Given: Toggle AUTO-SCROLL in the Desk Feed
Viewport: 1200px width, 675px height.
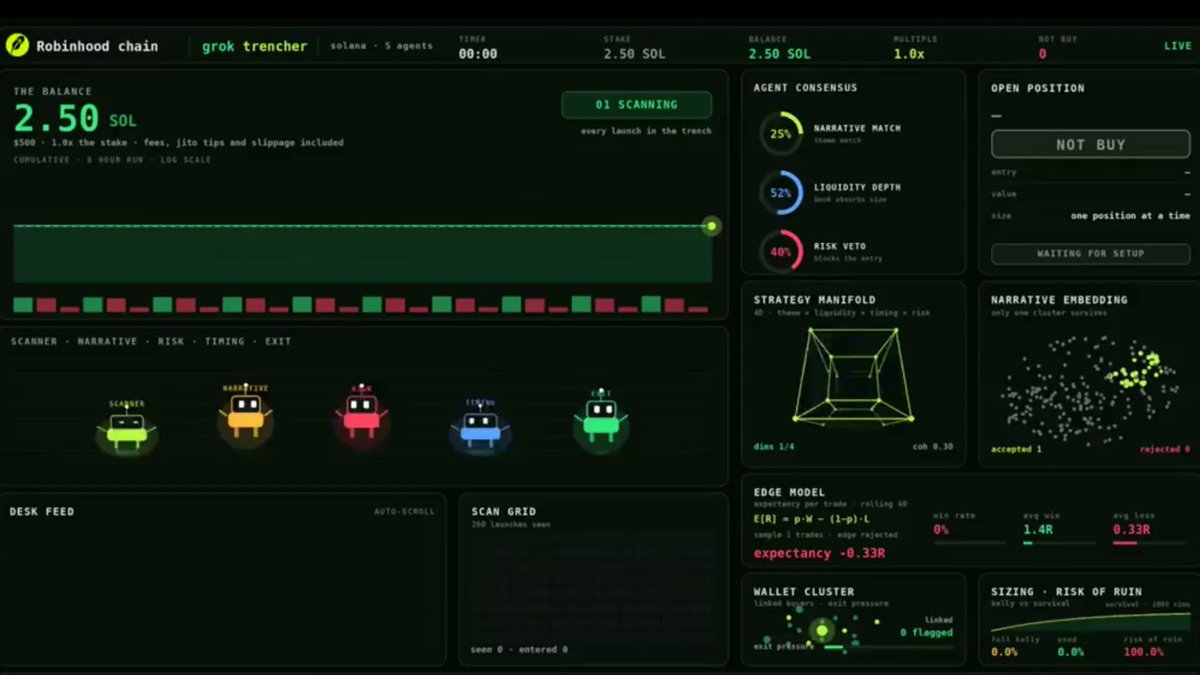Looking at the screenshot, I should pyautogui.click(x=405, y=512).
